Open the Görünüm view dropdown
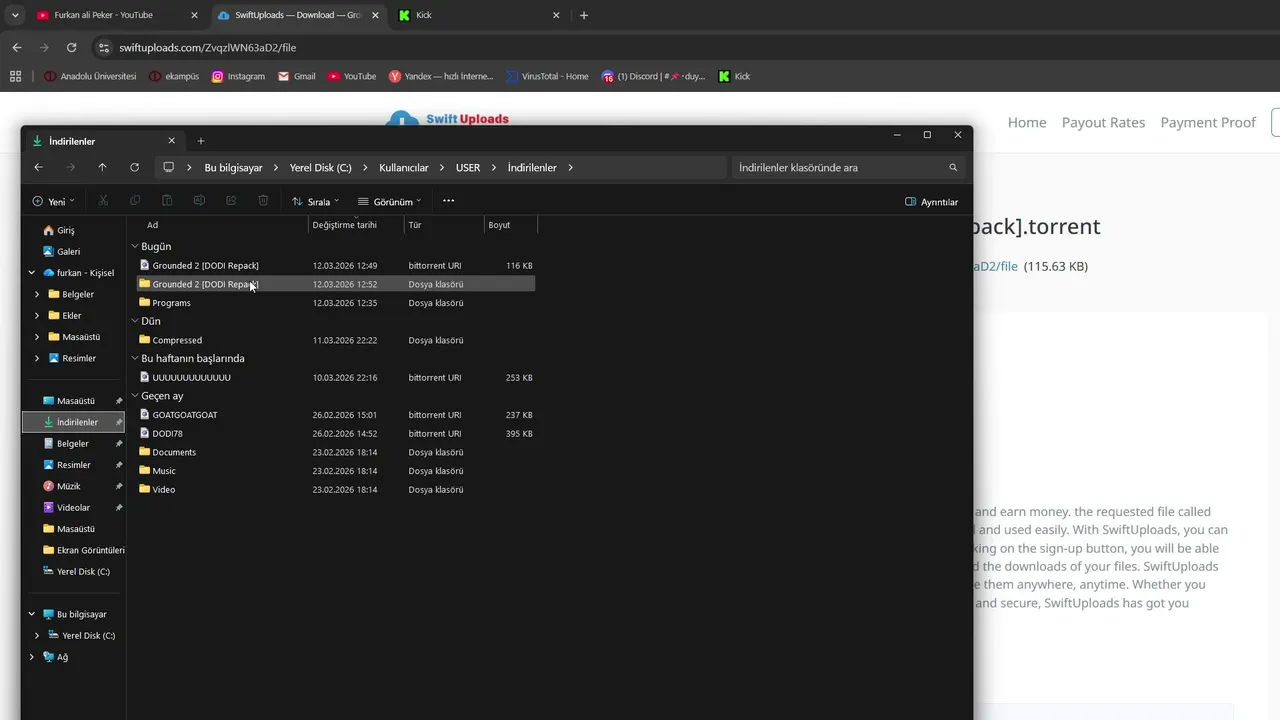Viewport: 1280px width, 720px height. (390, 201)
